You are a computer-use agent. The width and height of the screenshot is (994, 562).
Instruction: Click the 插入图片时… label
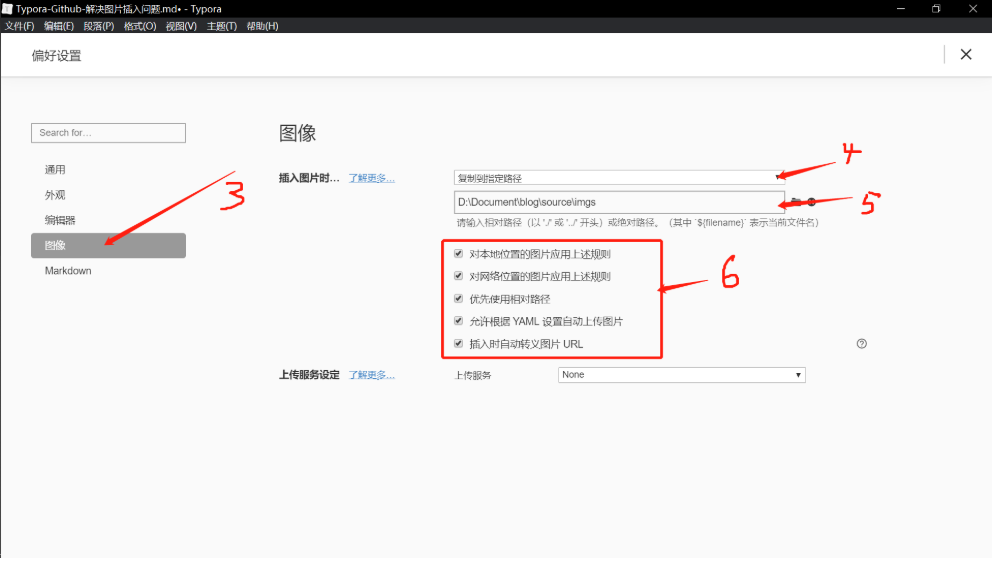click(x=309, y=178)
